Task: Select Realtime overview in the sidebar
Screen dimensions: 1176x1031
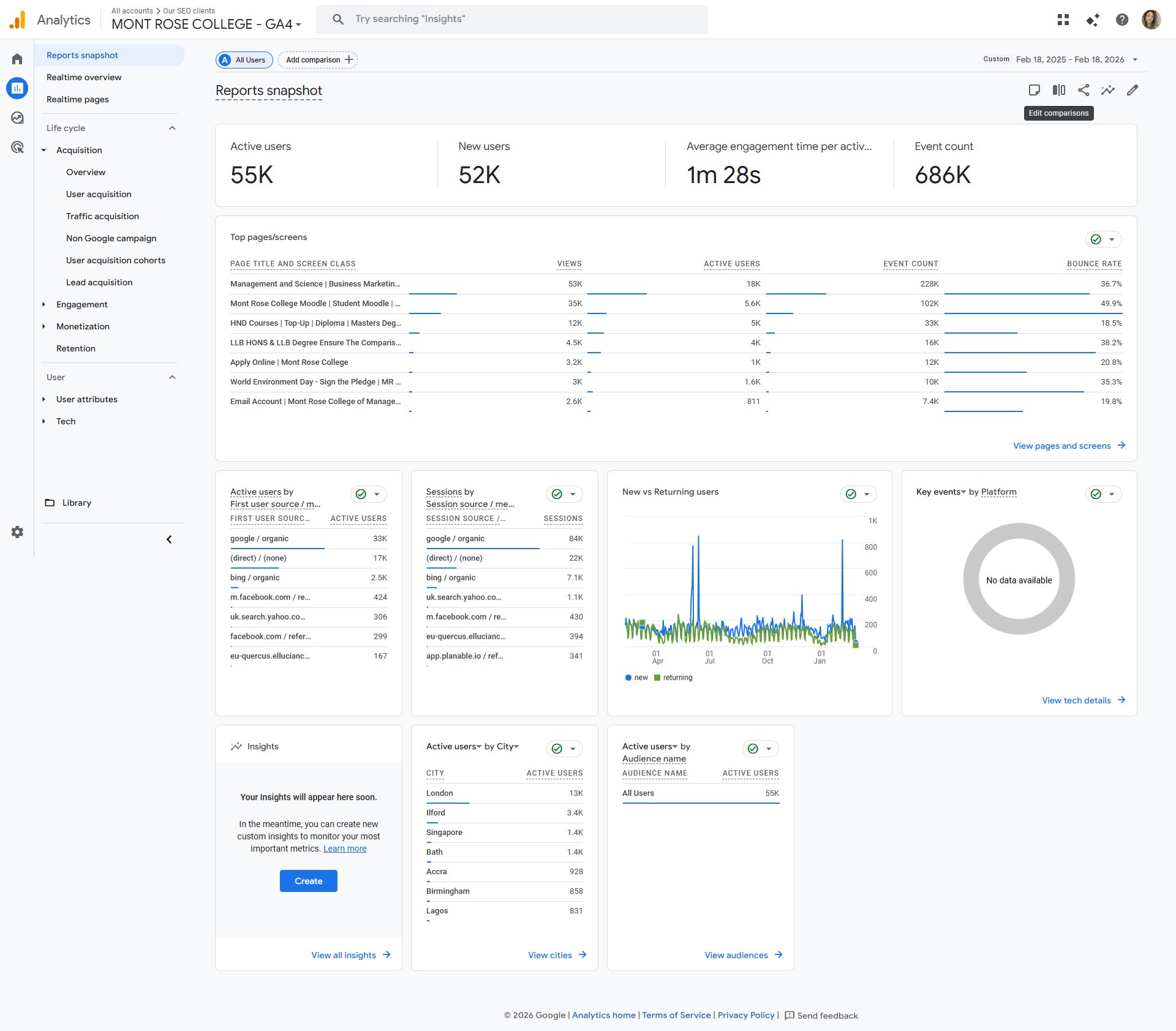Action: 84,77
